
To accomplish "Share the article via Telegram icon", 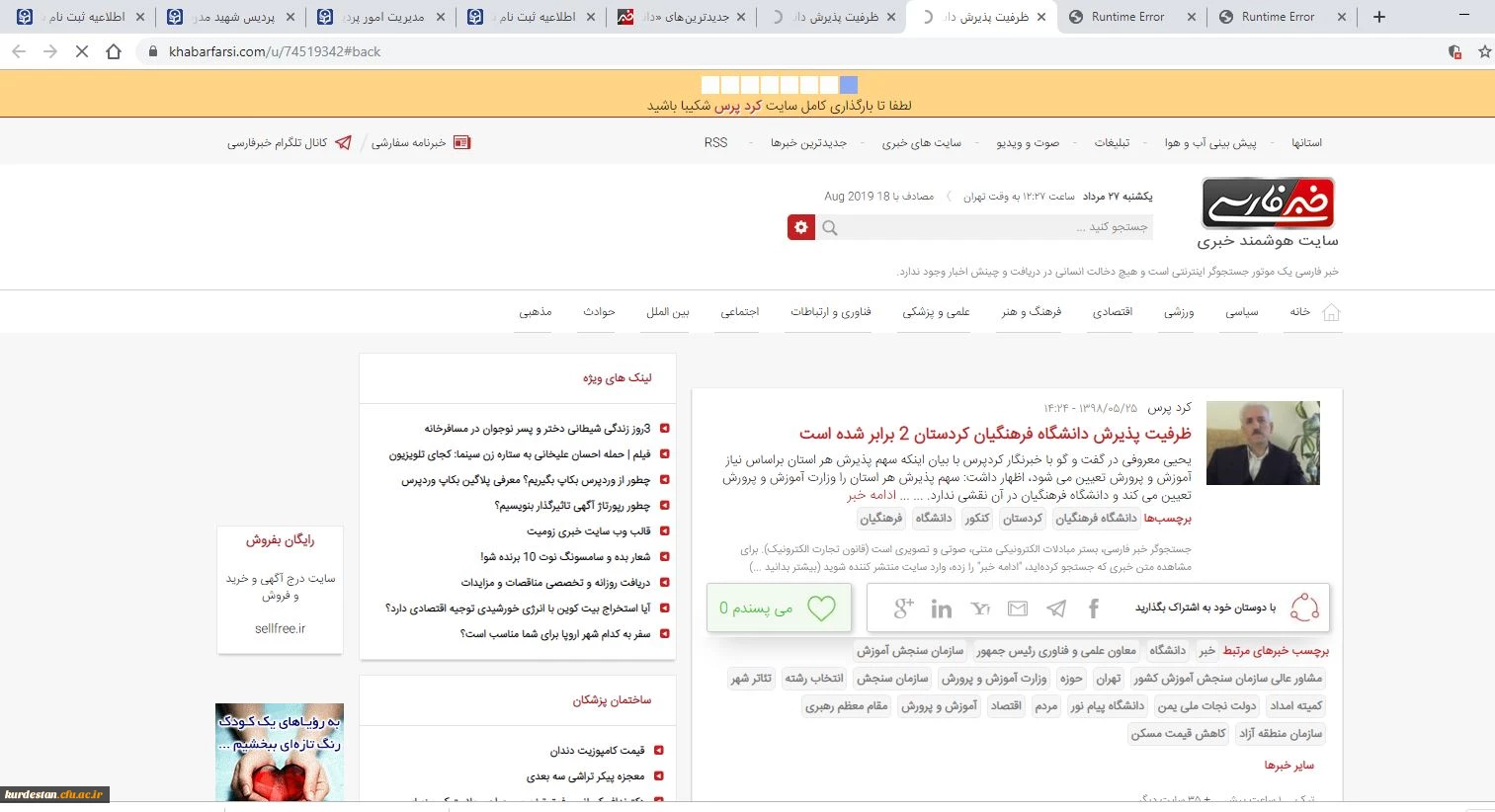I will click(x=1056, y=609).
